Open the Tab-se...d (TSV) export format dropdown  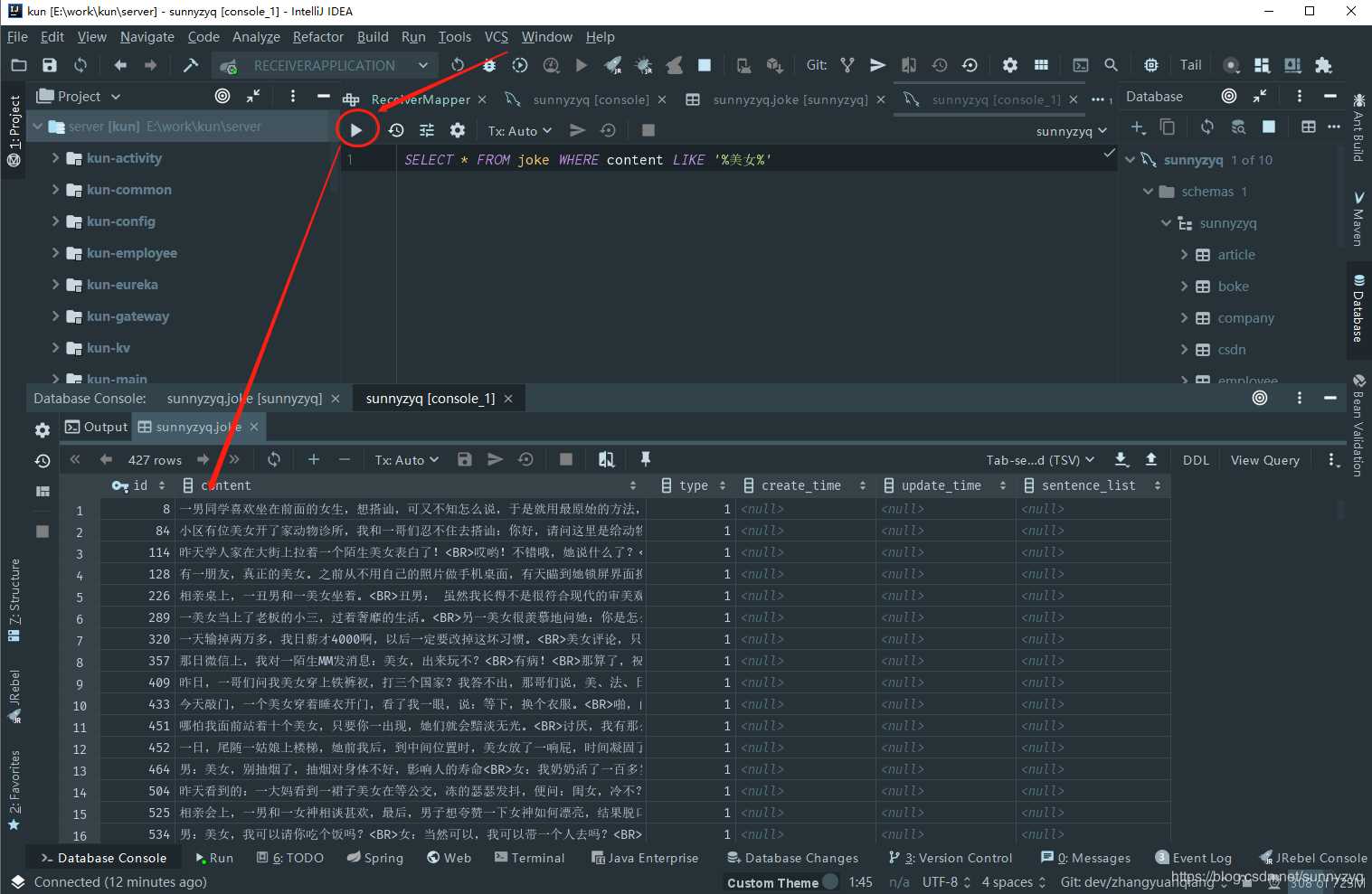[1040, 459]
